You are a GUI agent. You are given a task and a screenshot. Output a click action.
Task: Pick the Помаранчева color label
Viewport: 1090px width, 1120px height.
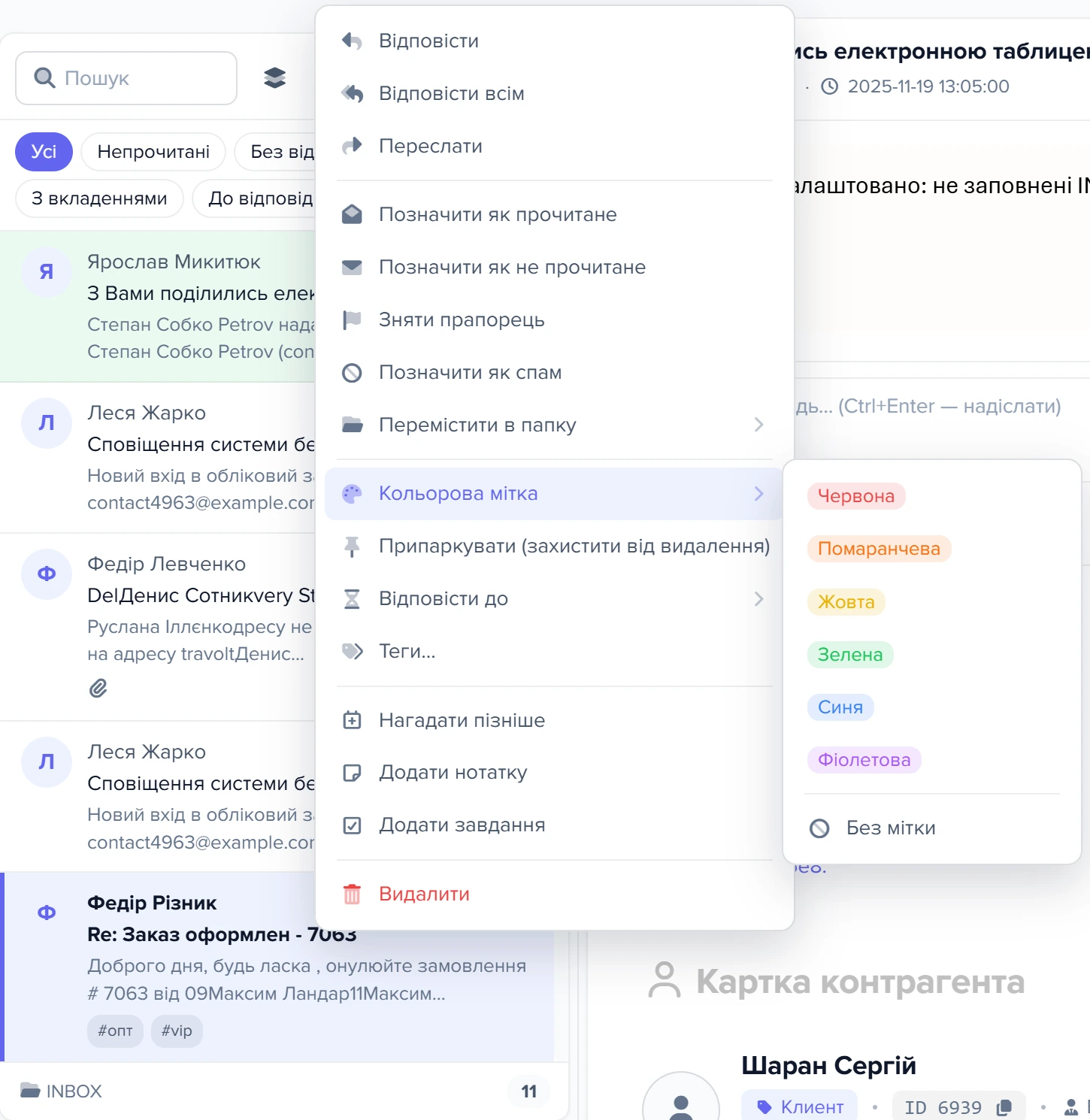click(879, 549)
